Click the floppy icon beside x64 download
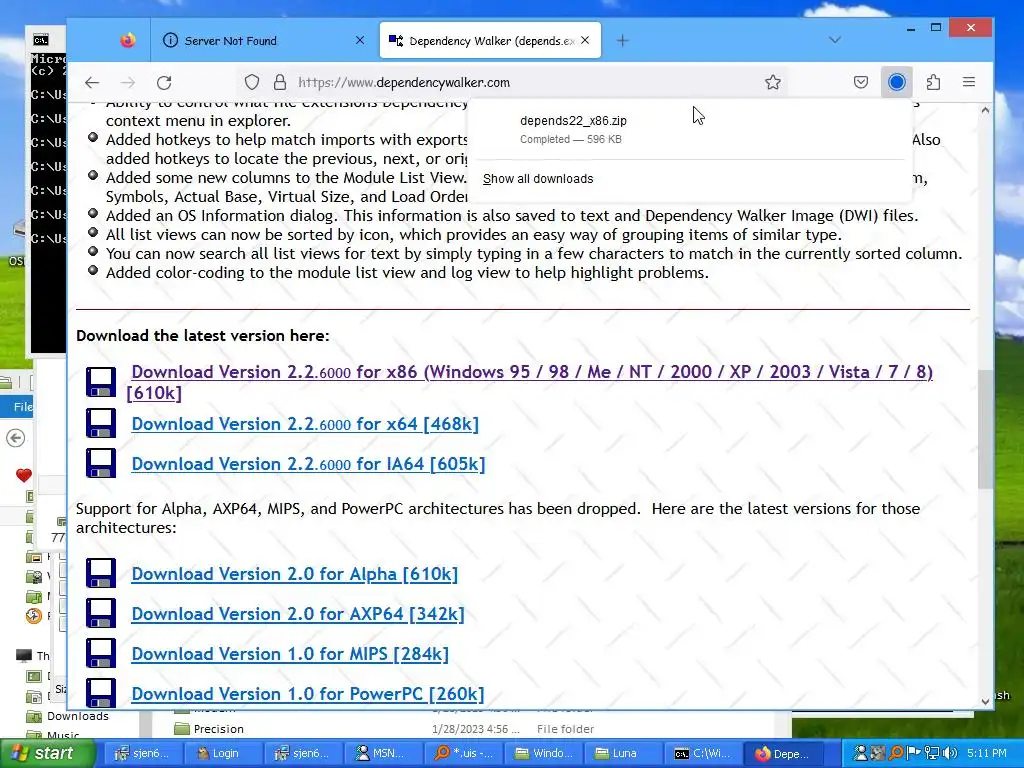The height and width of the screenshot is (768, 1024). pyautogui.click(x=101, y=423)
